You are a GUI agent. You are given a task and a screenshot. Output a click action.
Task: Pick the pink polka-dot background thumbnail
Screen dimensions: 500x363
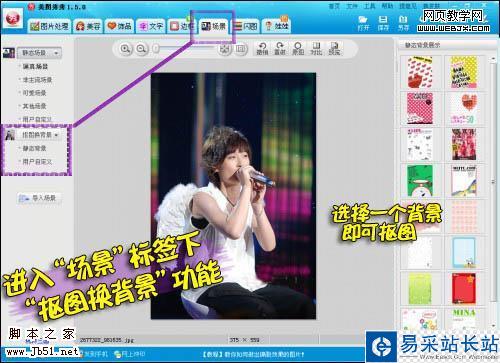pyautogui.click(x=420, y=108)
